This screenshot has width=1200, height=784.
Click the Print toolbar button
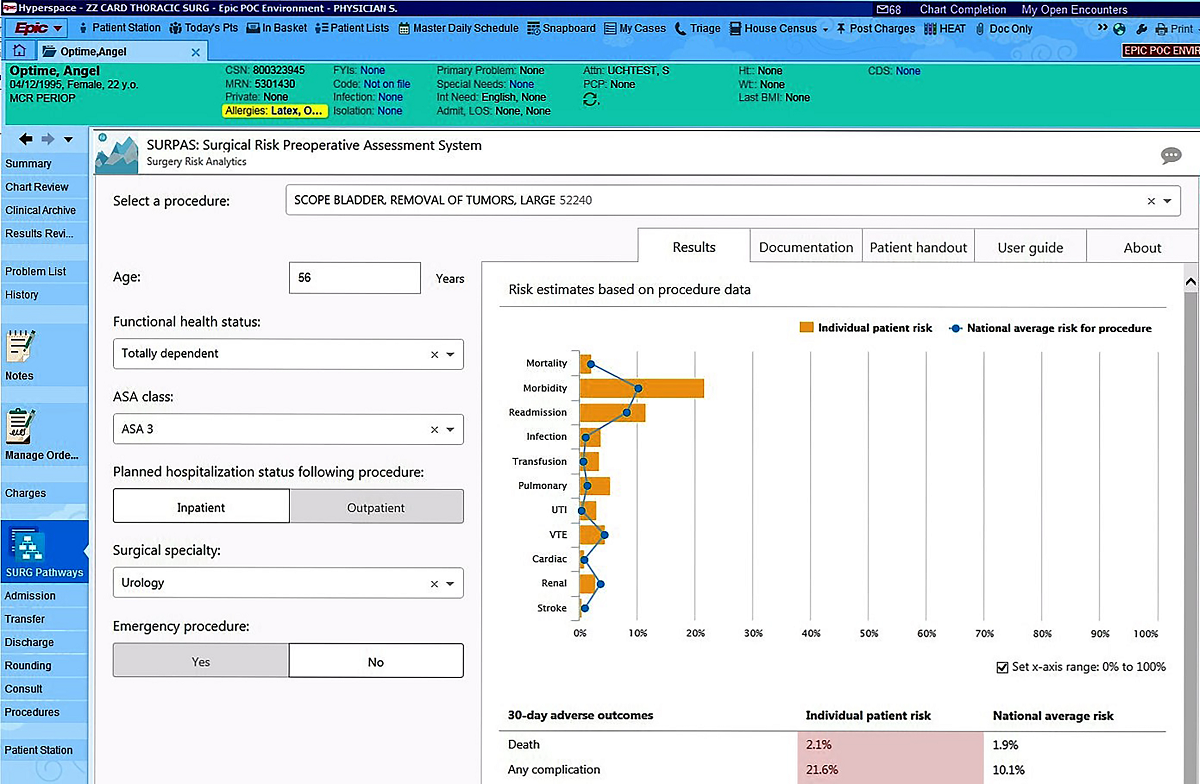(x=1174, y=29)
